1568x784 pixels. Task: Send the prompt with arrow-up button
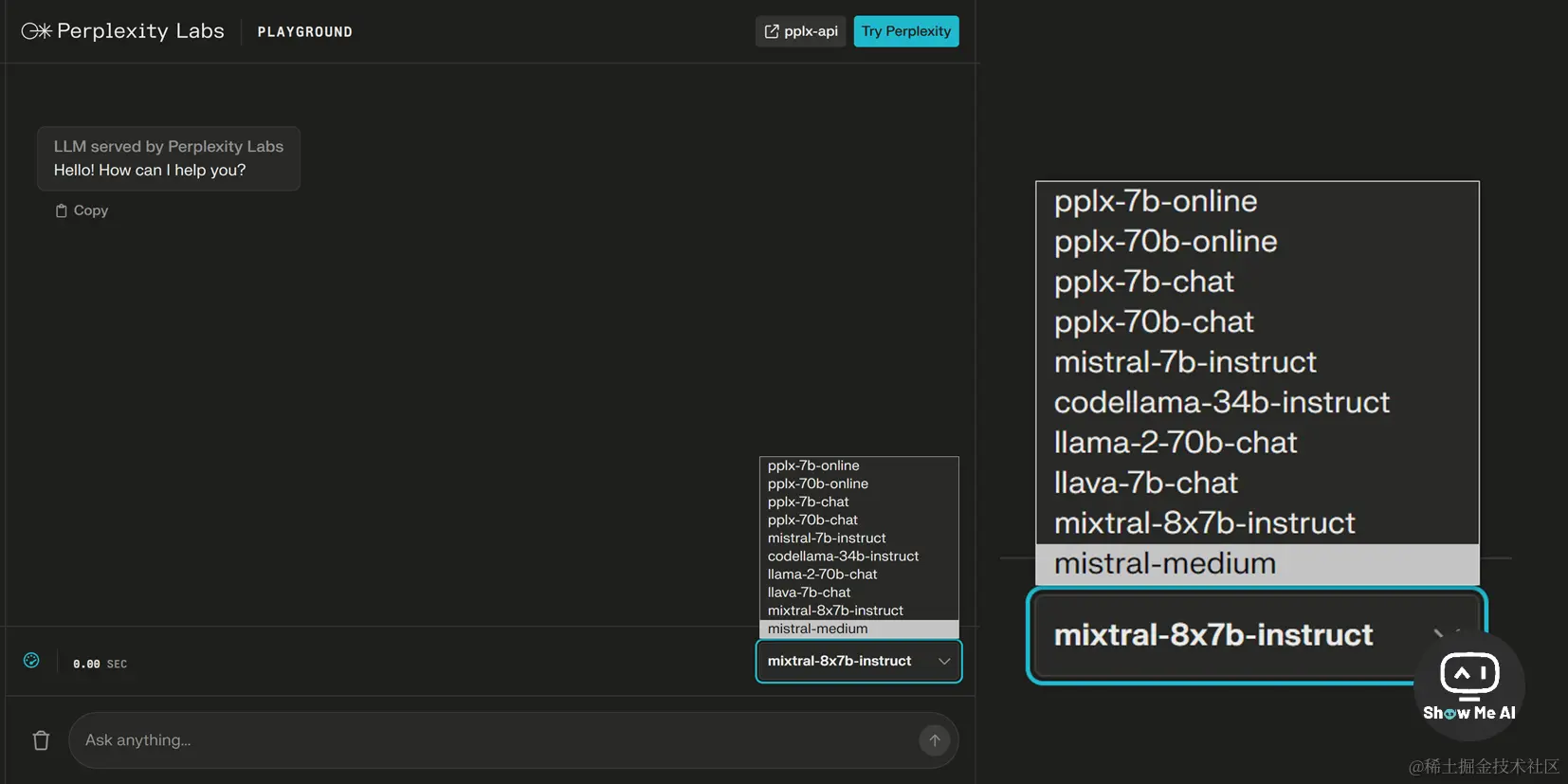[x=935, y=740]
